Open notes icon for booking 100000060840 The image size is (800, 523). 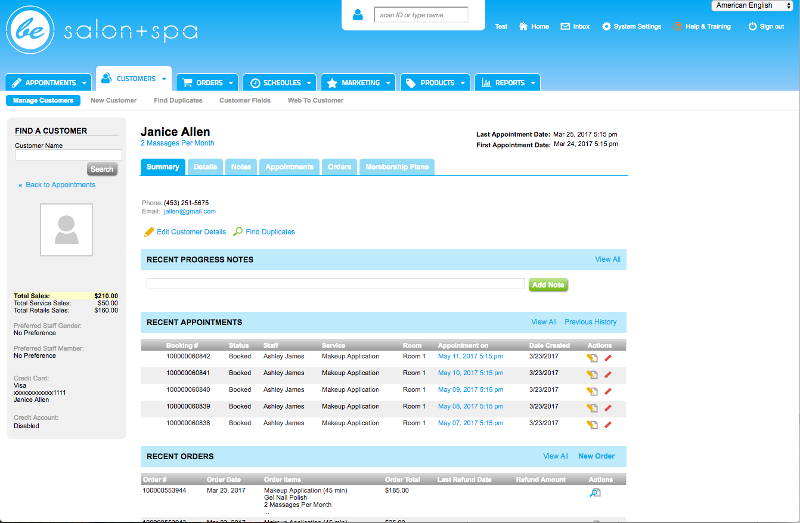(592, 391)
